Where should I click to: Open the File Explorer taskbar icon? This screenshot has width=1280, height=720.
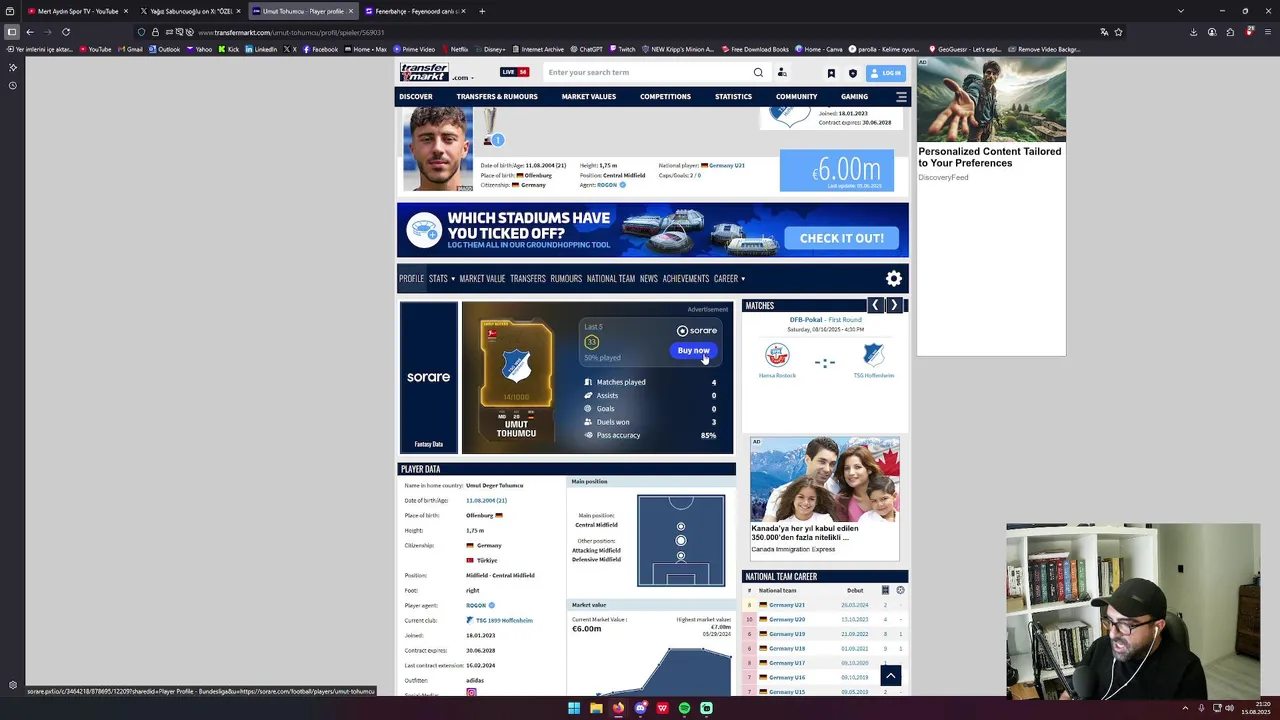pos(596,708)
